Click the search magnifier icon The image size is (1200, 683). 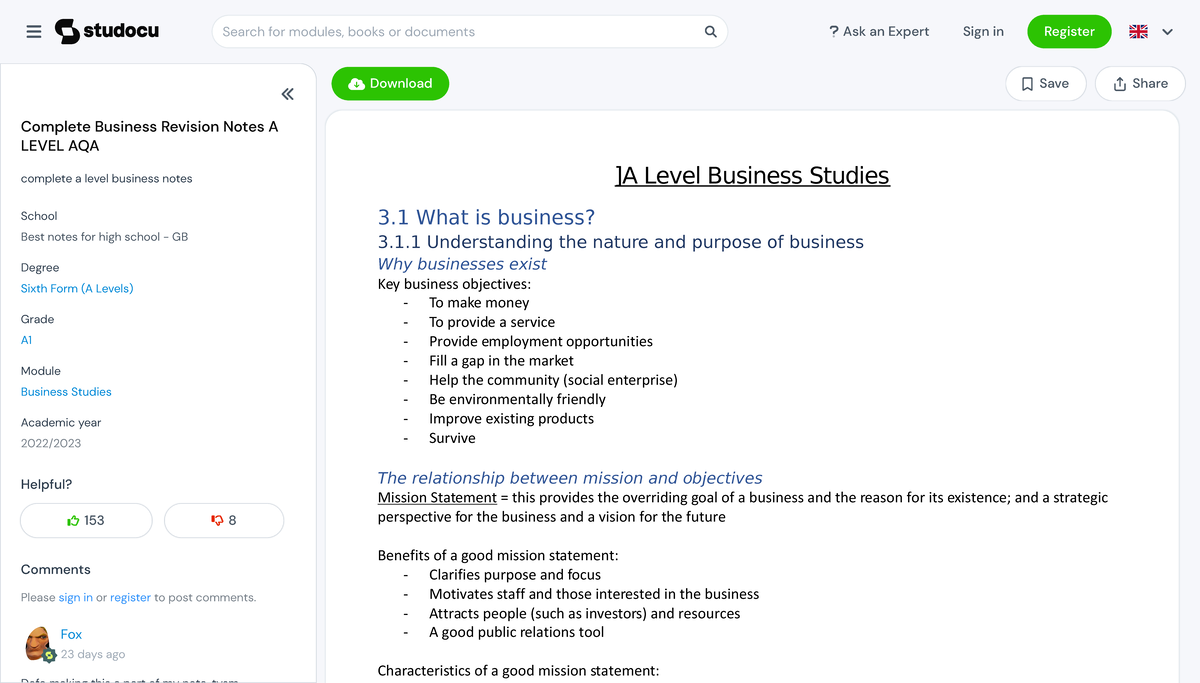[710, 32]
